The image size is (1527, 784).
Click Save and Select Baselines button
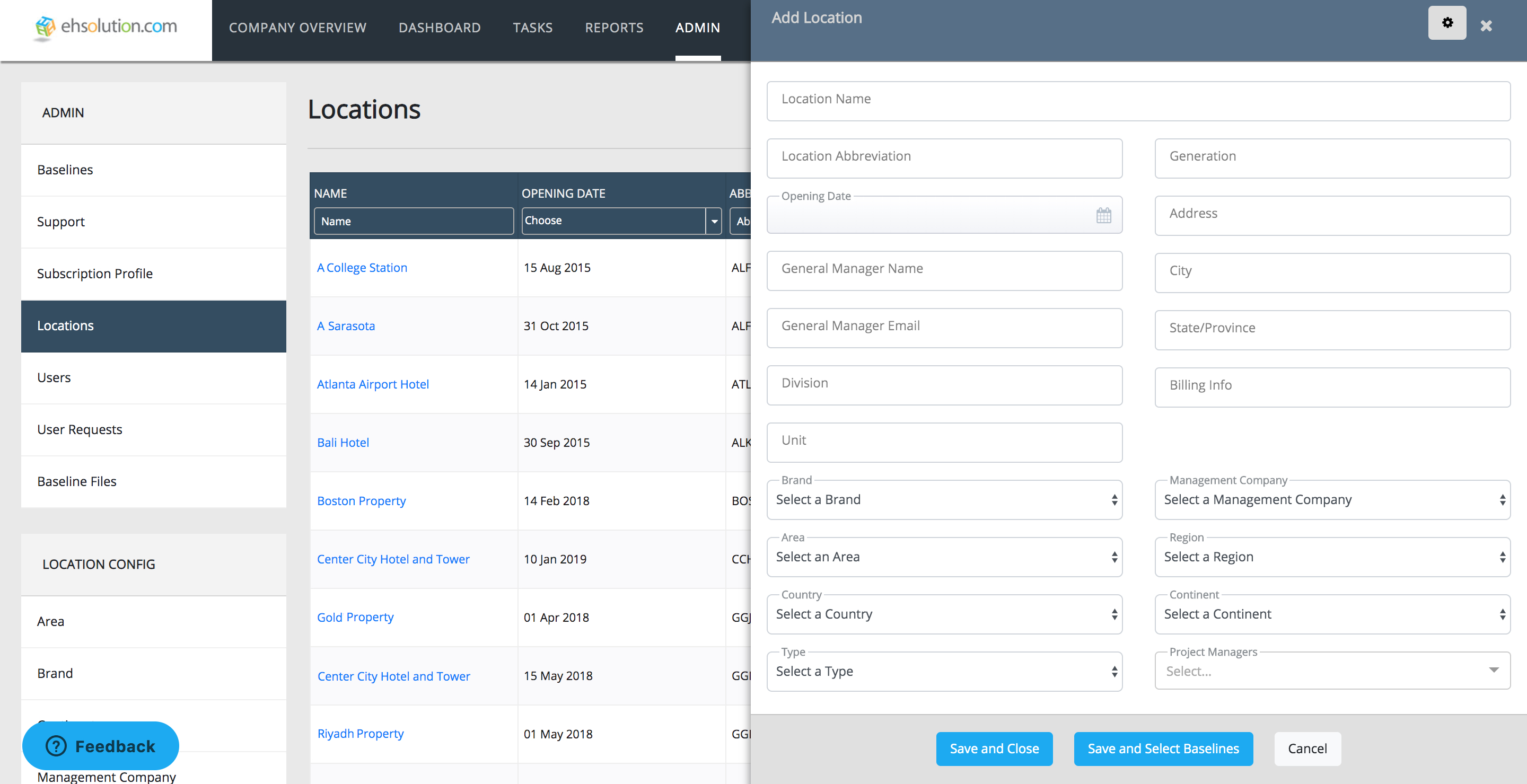[x=1163, y=749]
